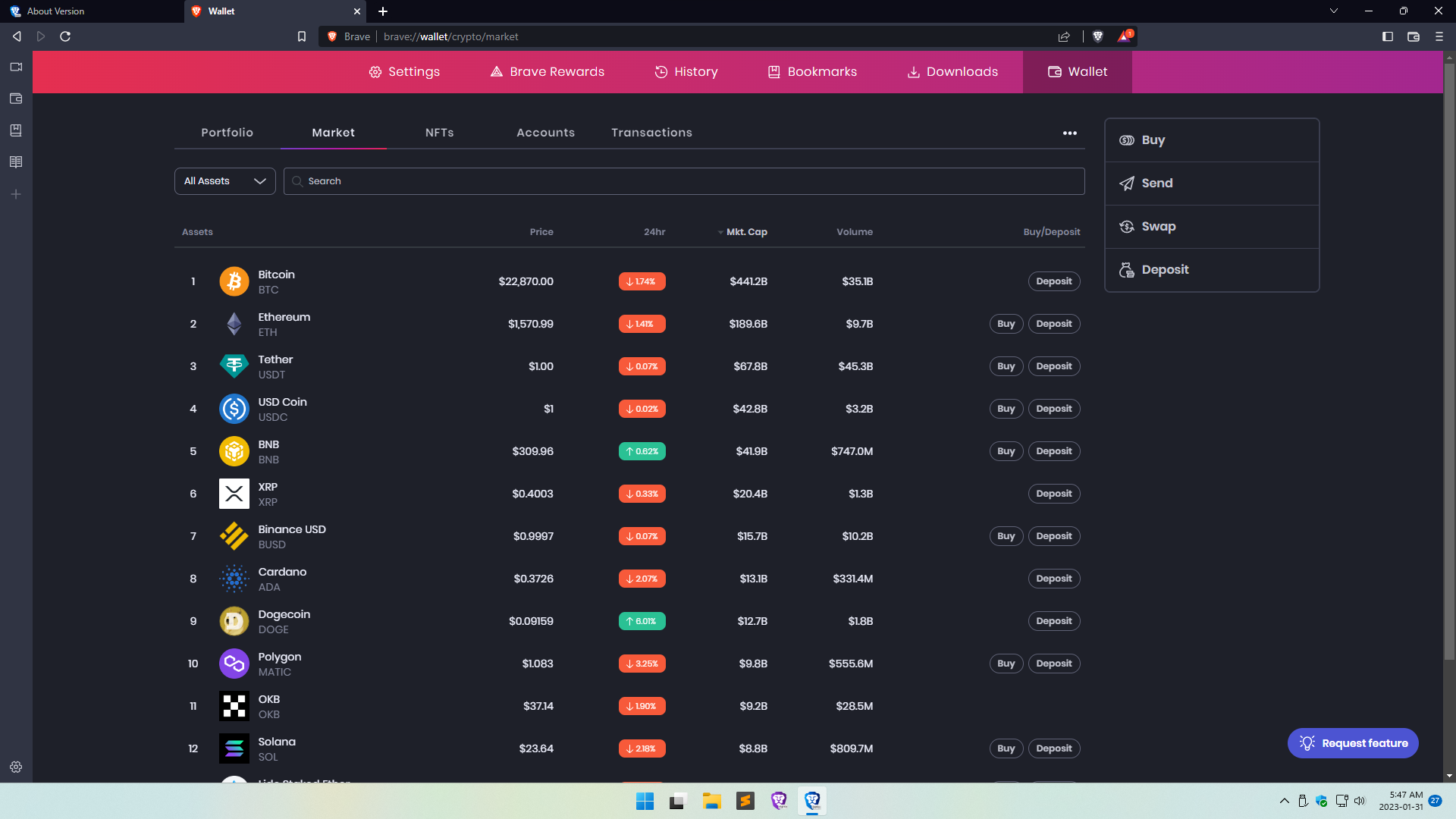
Task: Add an item to the sidebar
Action: pos(15,194)
